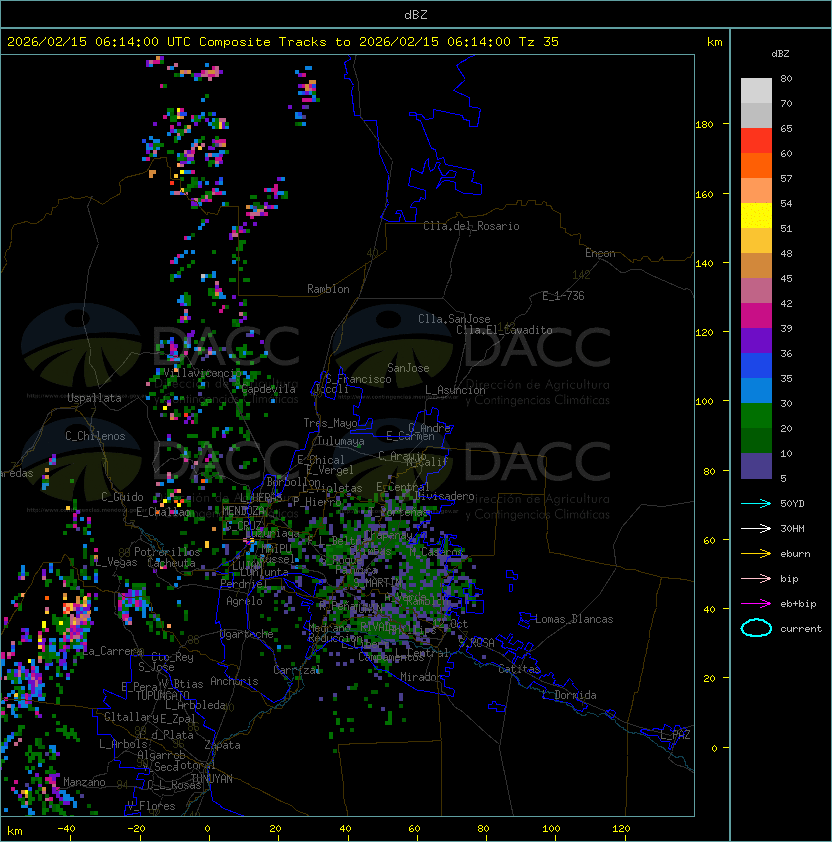This screenshot has width=832, height=842.
Task: Select the green 30 dBZ color swatch
Action: [756, 416]
